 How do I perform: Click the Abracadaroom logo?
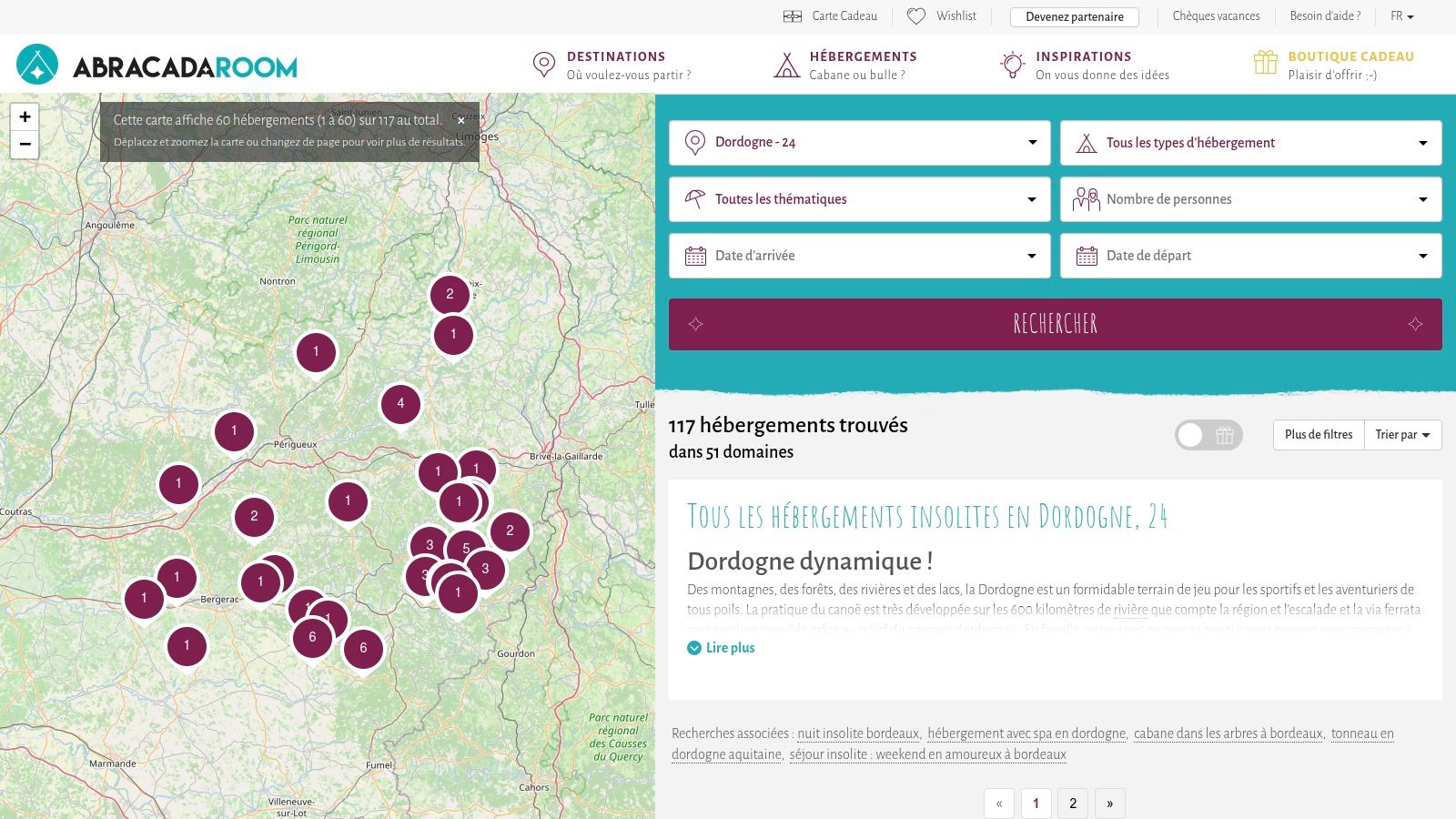pyautogui.click(x=157, y=65)
